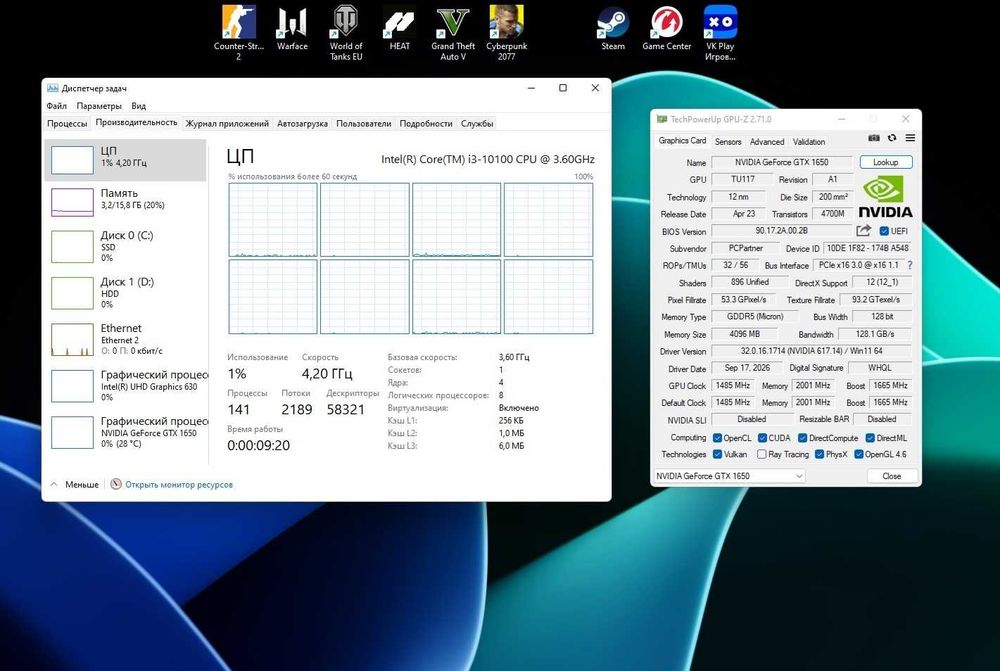Toggle the PhysX checkbox
The width and height of the screenshot is (1000, 671).
coord(820,454)
